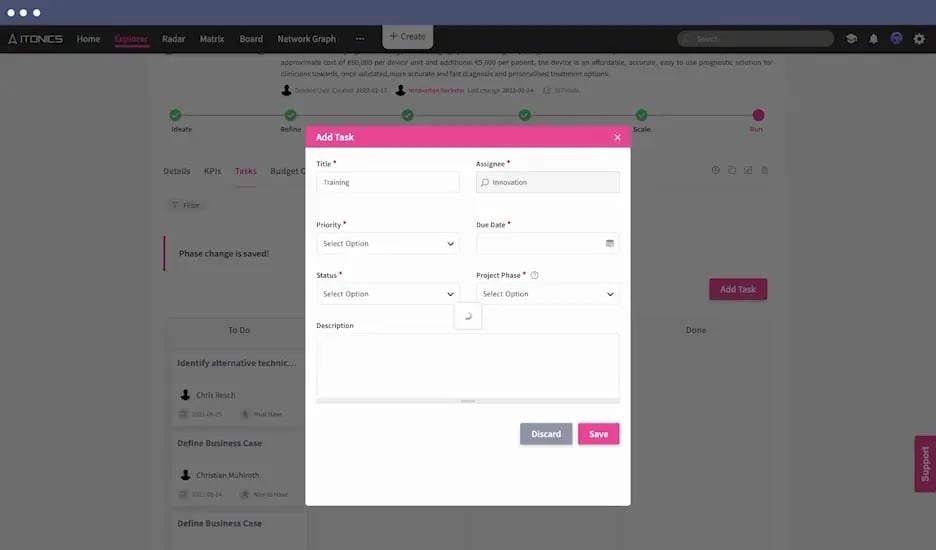Viewport: 936px width, 550px height.
Task: Click the magnifier icon in Assignee field
Action: (x=485, y=183)
